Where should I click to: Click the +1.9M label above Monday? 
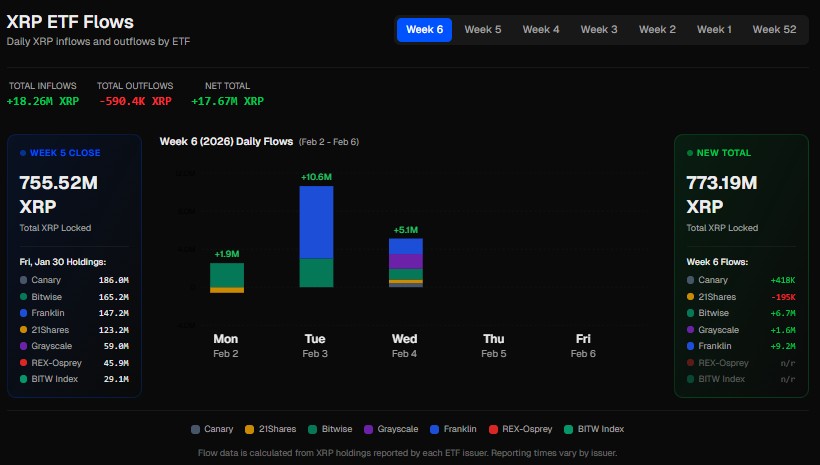pyautogui.click(x=227, y=254)
